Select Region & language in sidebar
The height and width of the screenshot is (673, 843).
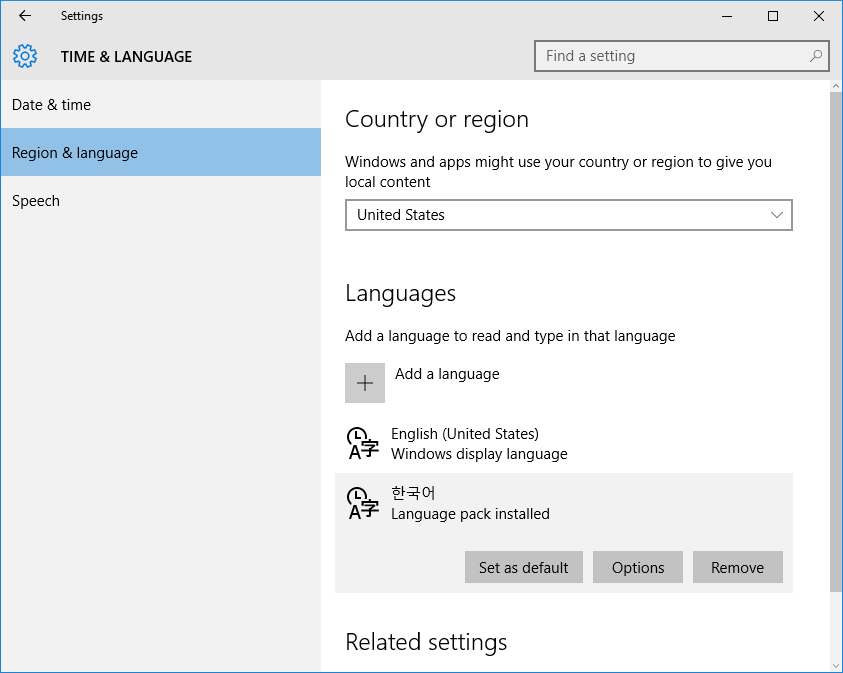(x=161, y=152)
